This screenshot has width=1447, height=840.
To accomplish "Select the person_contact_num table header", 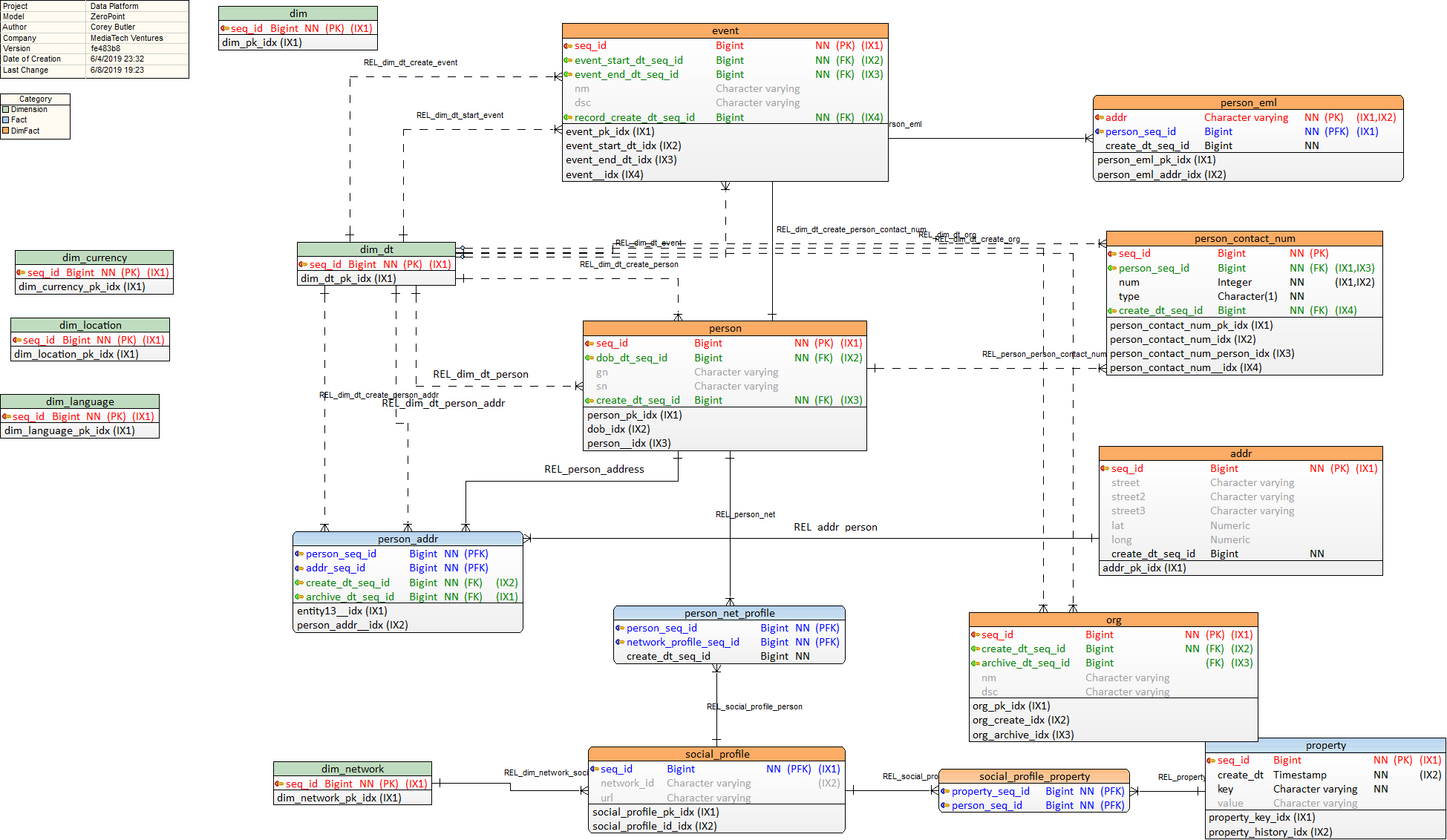I will tap(1244, 238).
